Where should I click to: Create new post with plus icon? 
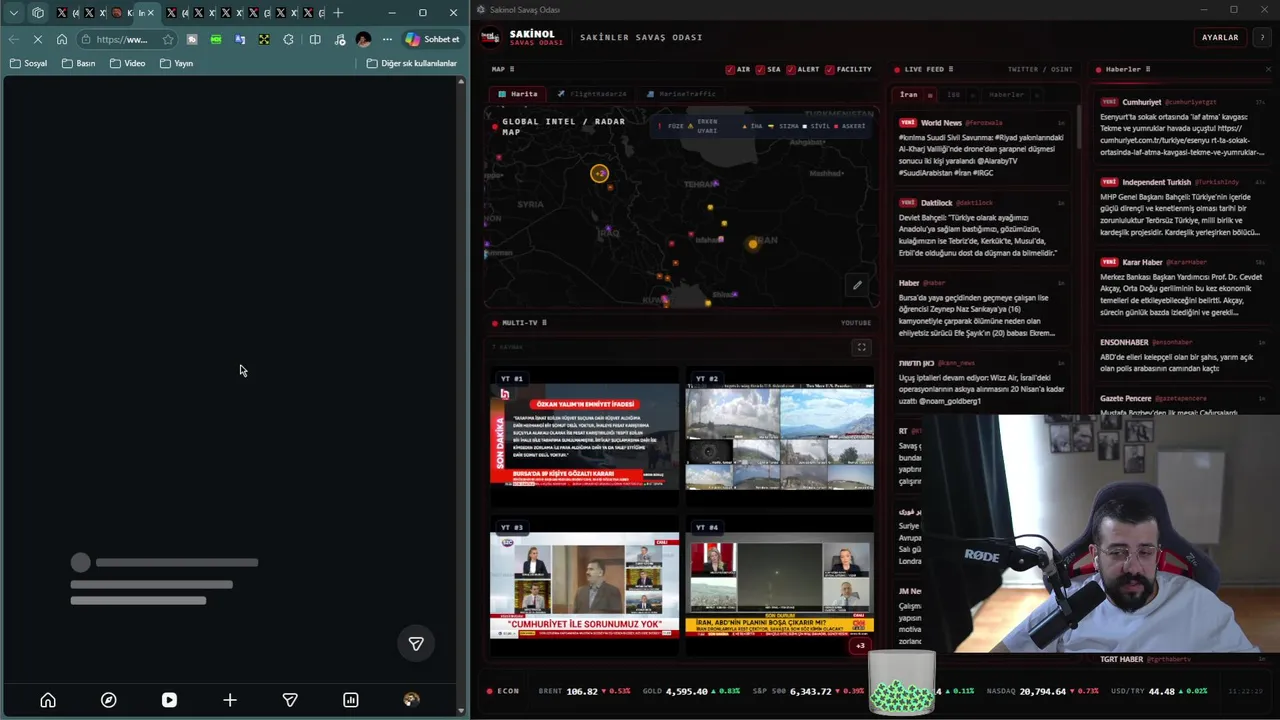coord(230,700)
